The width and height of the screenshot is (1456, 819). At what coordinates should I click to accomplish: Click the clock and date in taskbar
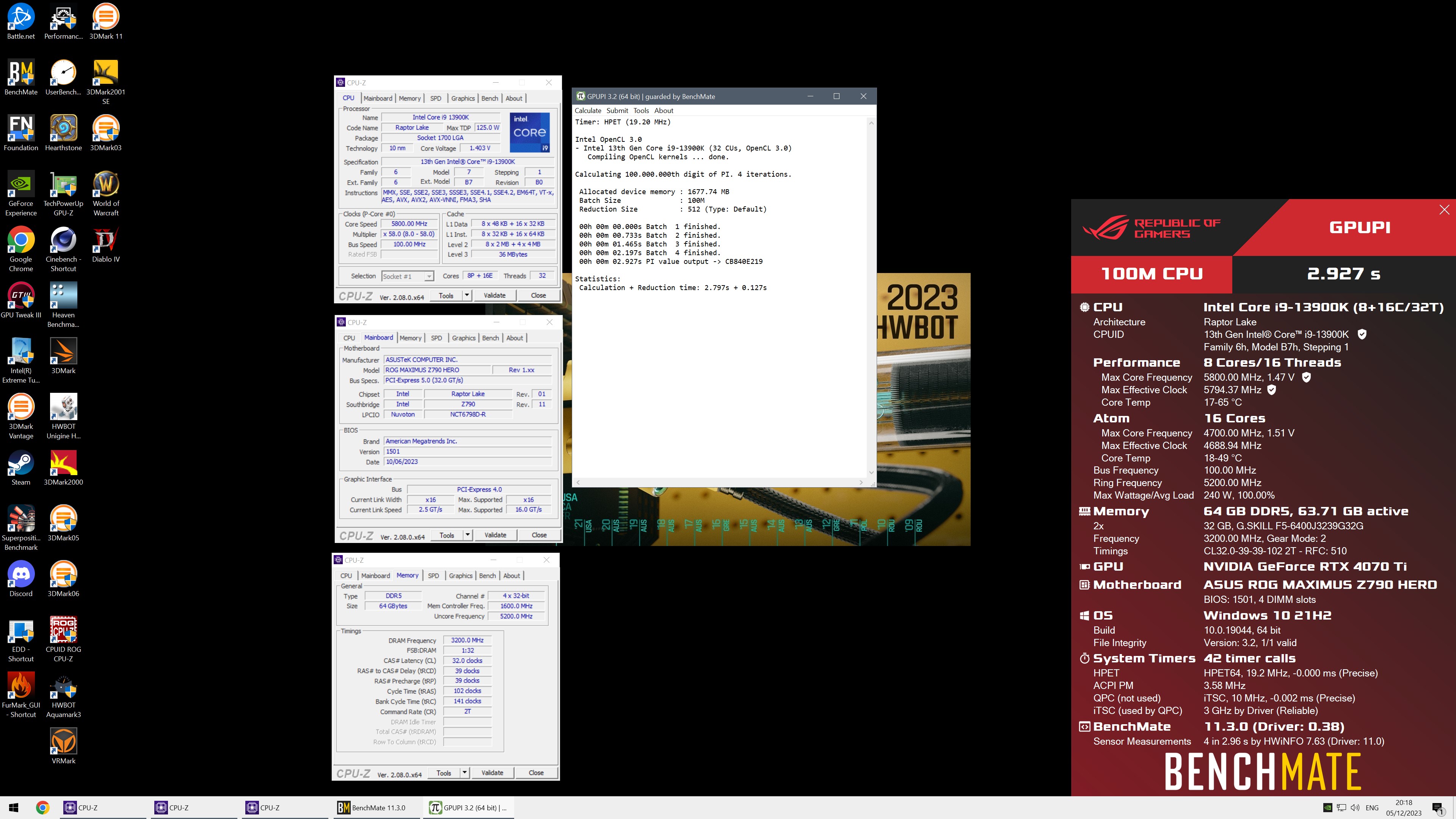[x=1403, y=808]
